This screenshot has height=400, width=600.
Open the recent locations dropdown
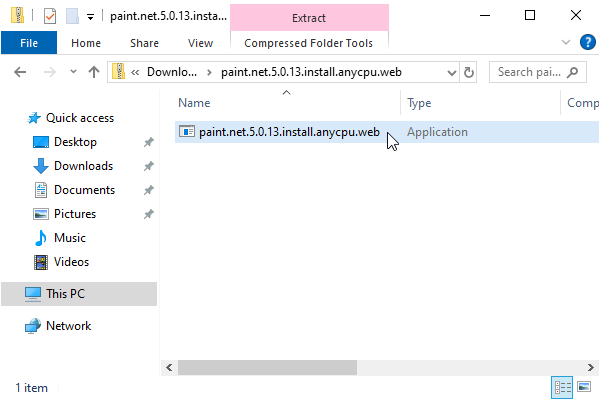73,72
